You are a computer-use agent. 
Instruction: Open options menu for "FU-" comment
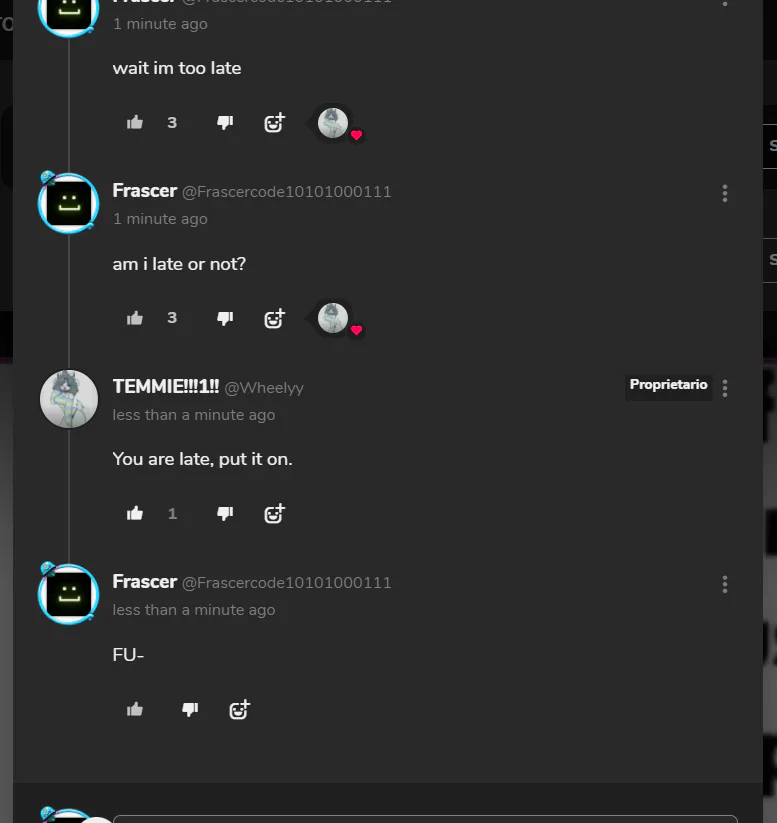pos(725,584)
